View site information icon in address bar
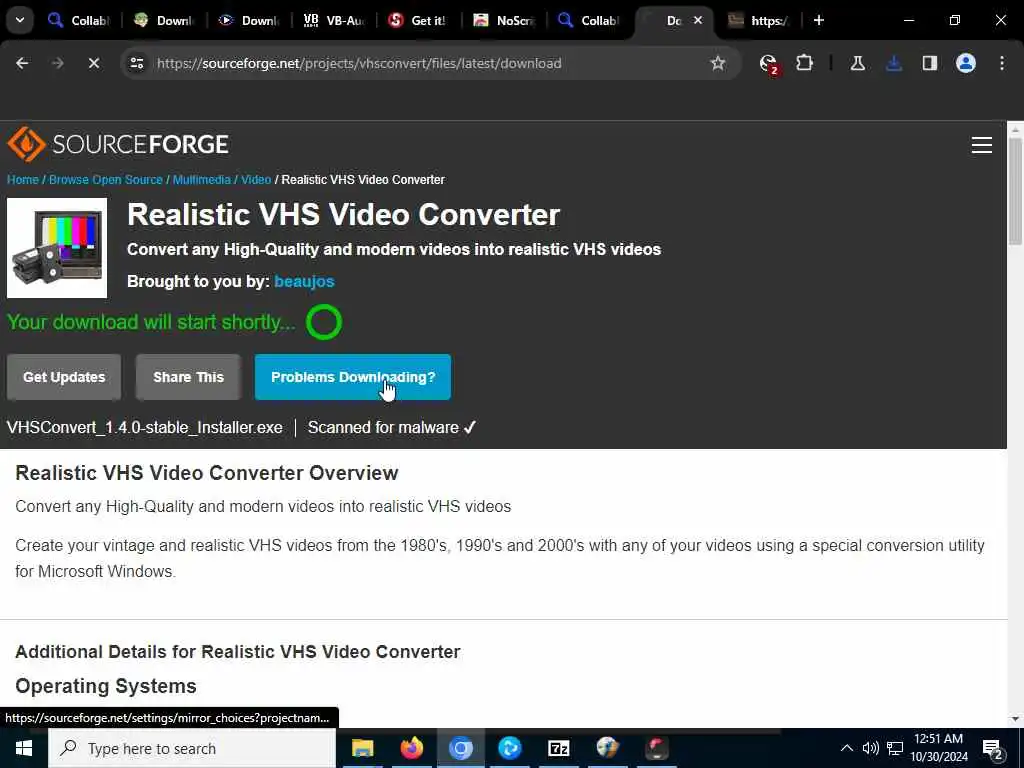This screenshot has width=1024, height=768. click(x=136, y=63)
